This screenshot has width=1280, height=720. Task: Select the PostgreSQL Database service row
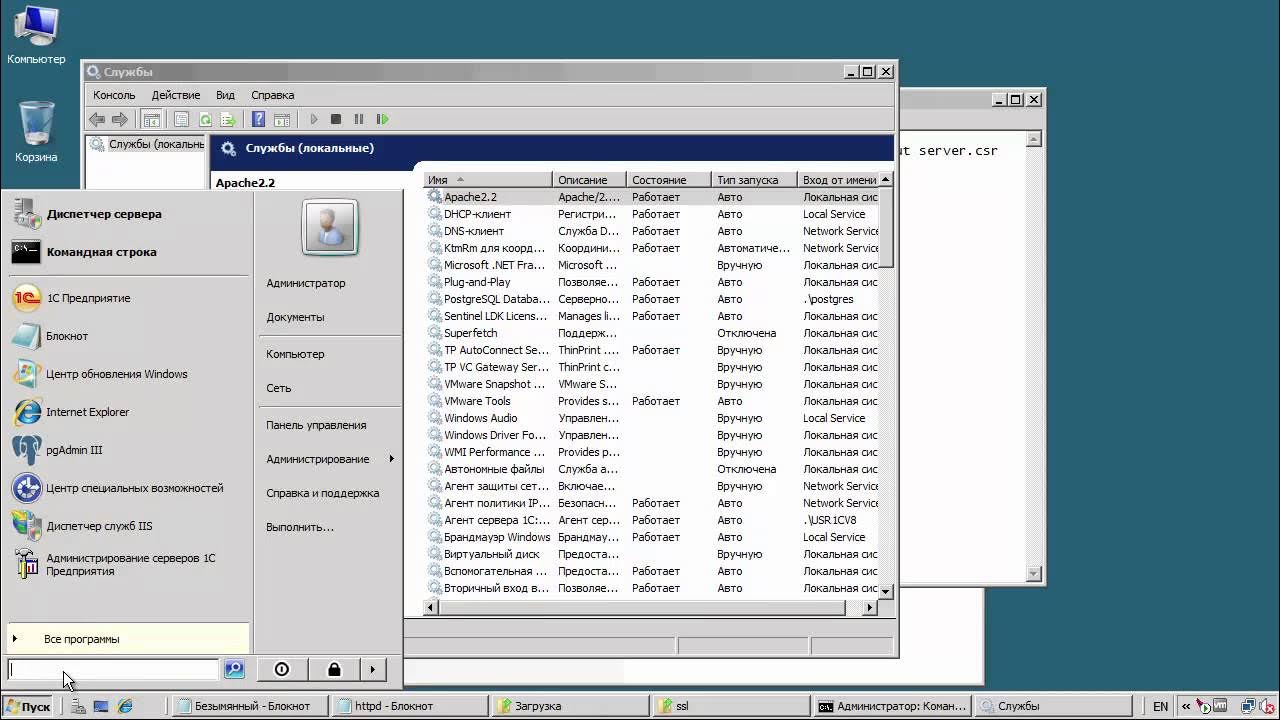[x=652, y=299]
